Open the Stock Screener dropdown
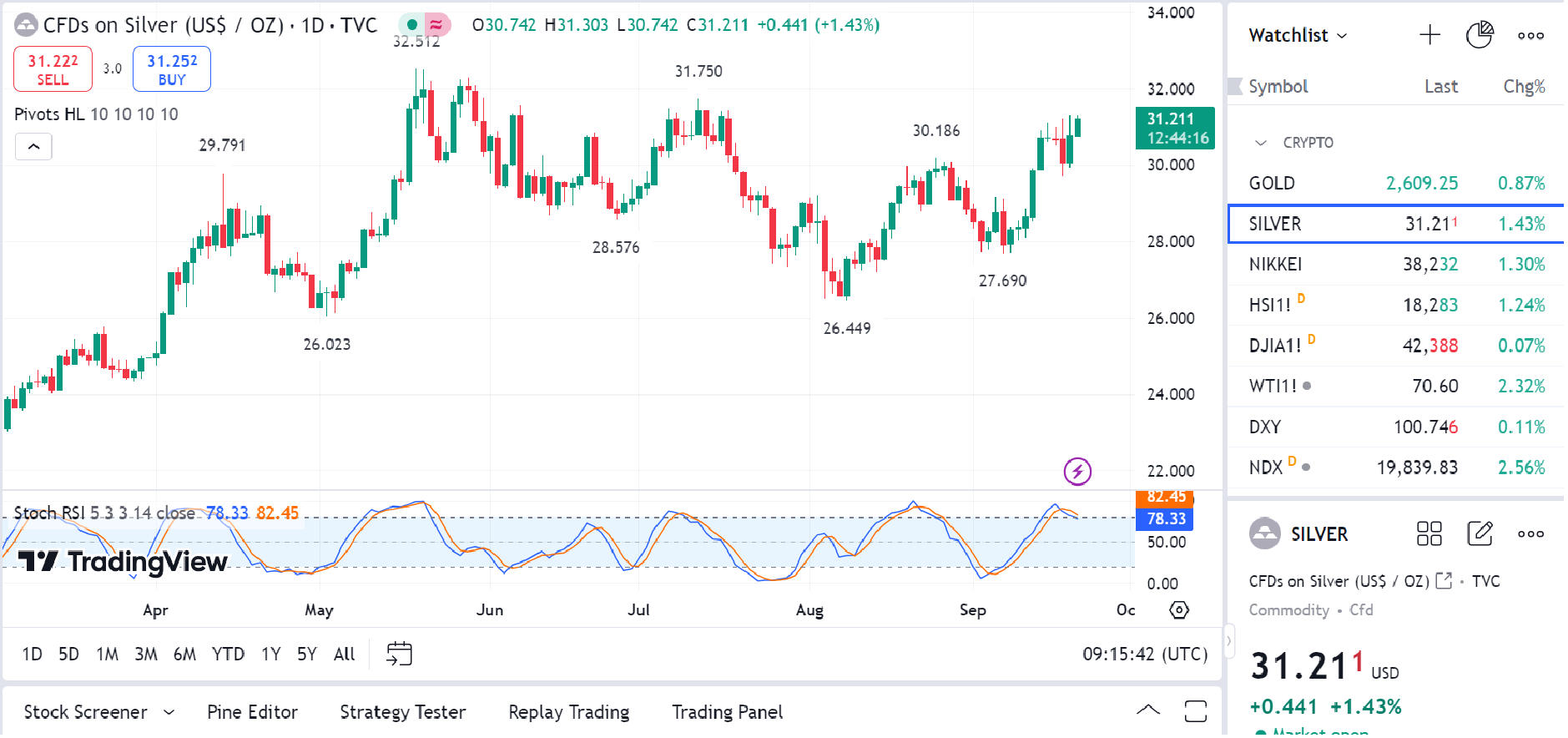The width and height of the screenshot is (1568, 738). [98, 712]
